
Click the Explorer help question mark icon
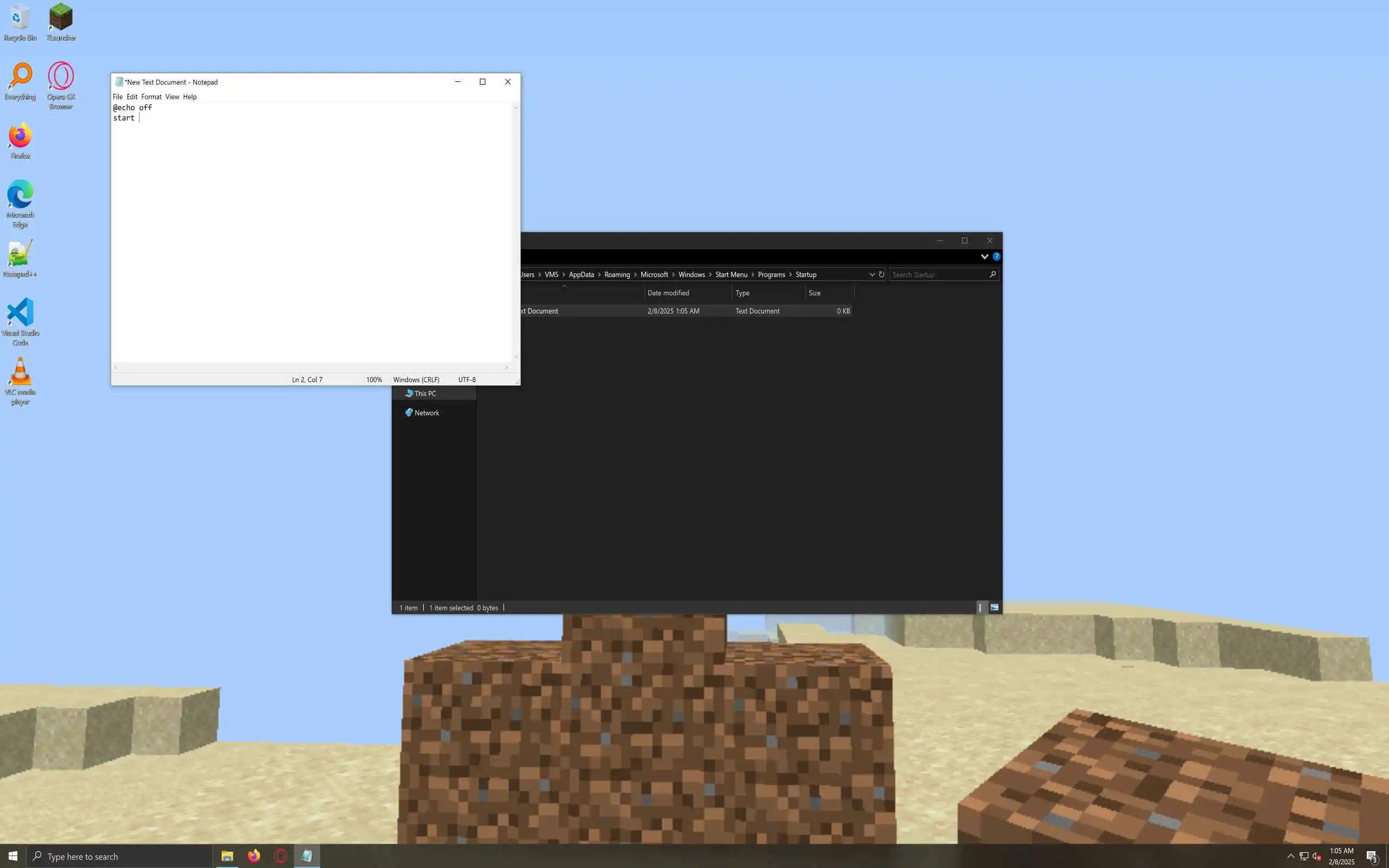(996, 257)
